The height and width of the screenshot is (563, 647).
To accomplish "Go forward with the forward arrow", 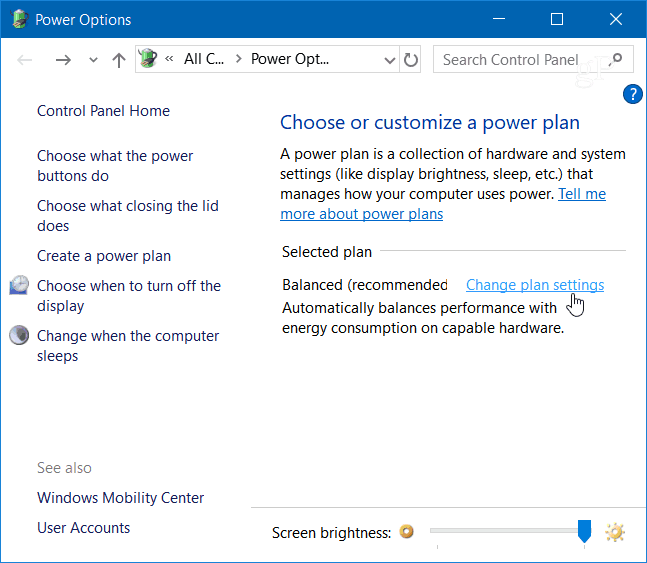I will (63, 60).
